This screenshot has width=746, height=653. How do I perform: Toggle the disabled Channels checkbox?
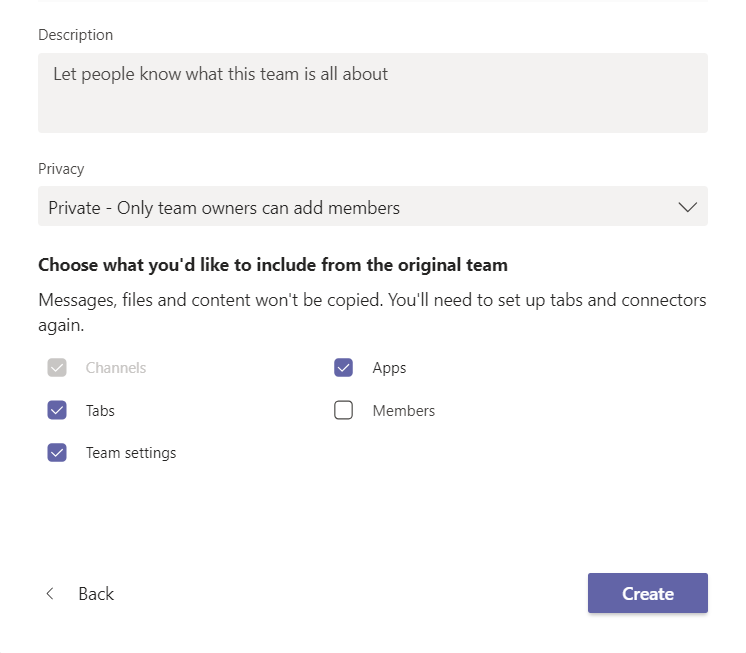point(57,368)
